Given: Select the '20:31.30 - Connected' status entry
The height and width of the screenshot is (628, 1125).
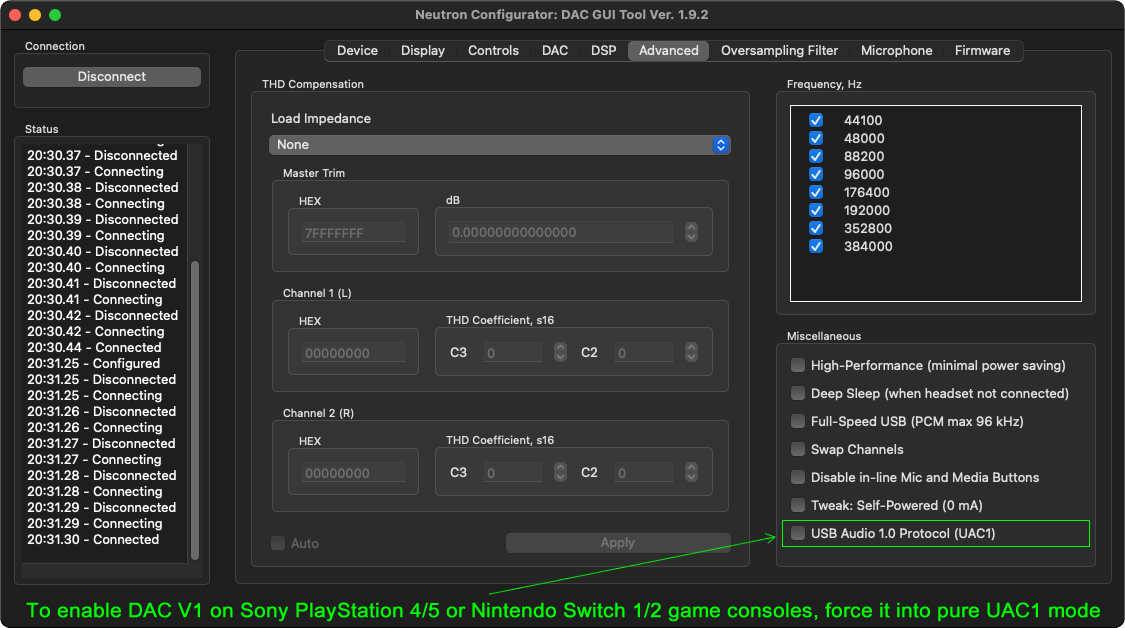Looking at the screenshot, I should [93, 540].
